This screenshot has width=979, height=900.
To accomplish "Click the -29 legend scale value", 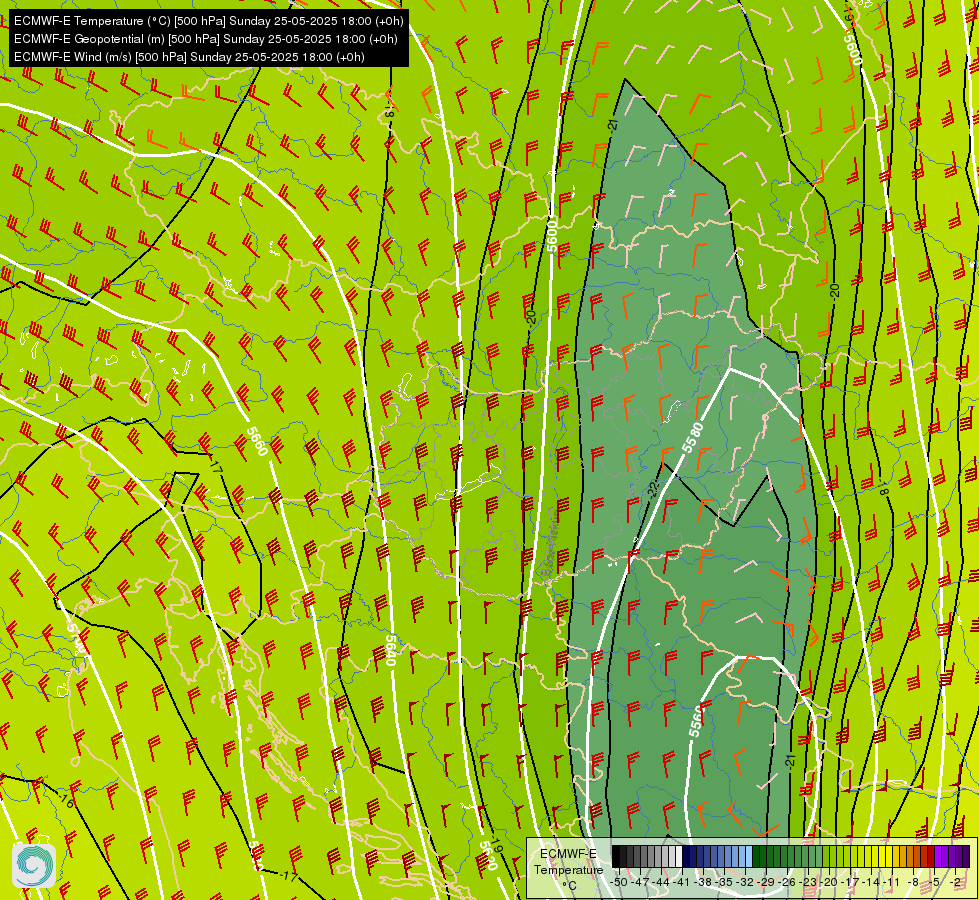I will (765, 882).
